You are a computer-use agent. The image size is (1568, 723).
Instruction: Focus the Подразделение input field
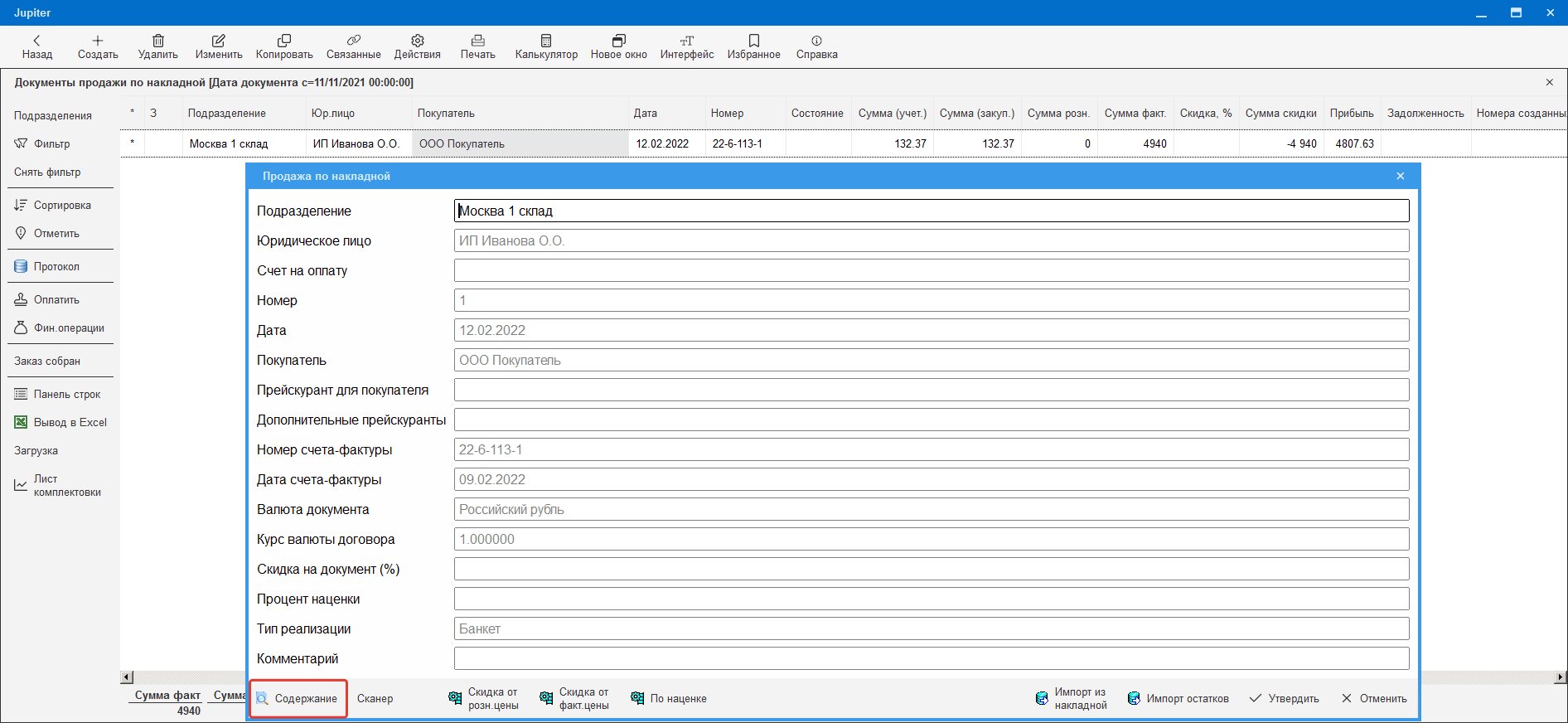(932, 211)
